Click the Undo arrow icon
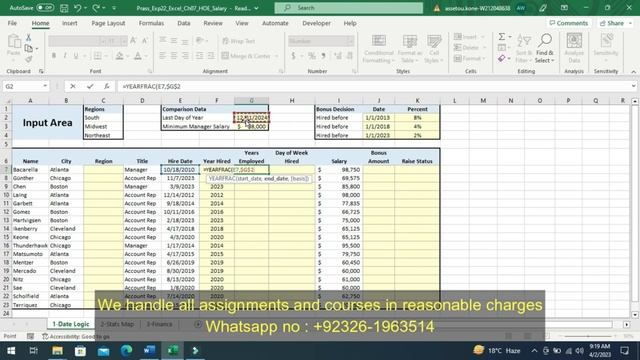640x360 pixels. tap(78, 8)
